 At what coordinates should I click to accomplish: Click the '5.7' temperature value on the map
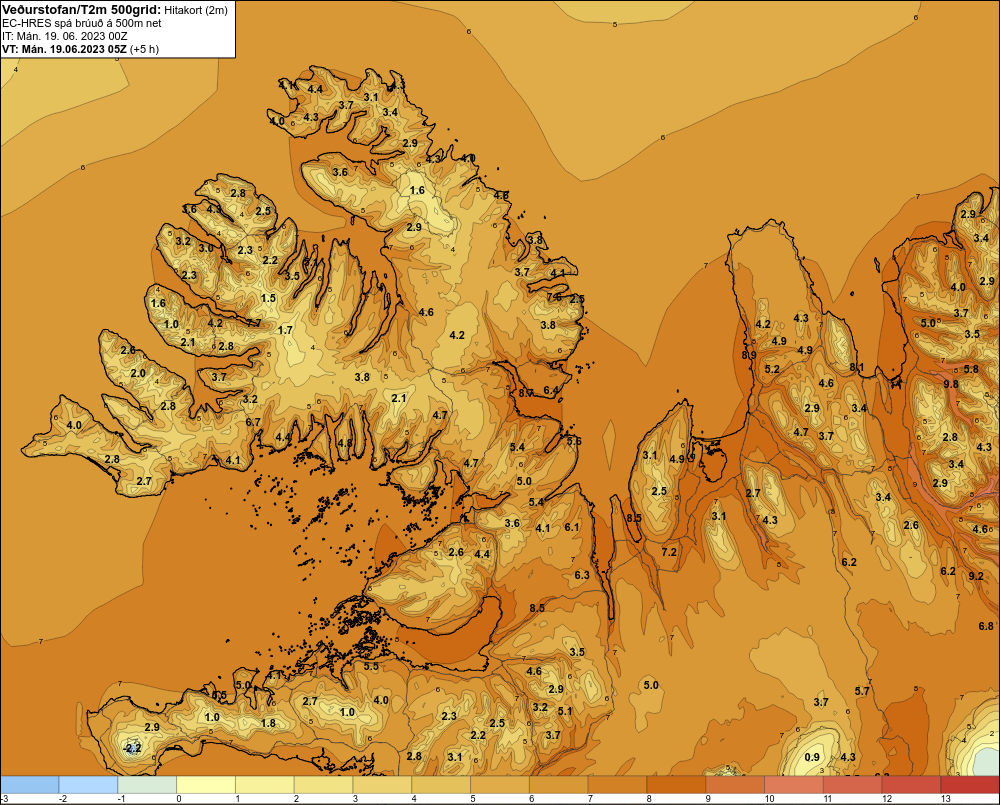click(x=862, y=691)
